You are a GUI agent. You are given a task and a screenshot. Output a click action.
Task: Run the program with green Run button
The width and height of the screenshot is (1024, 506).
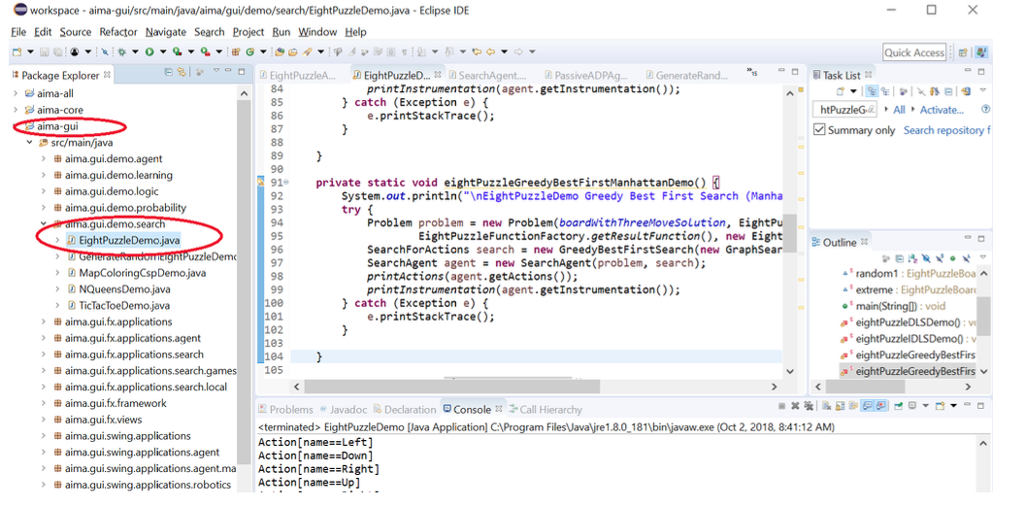150,52
